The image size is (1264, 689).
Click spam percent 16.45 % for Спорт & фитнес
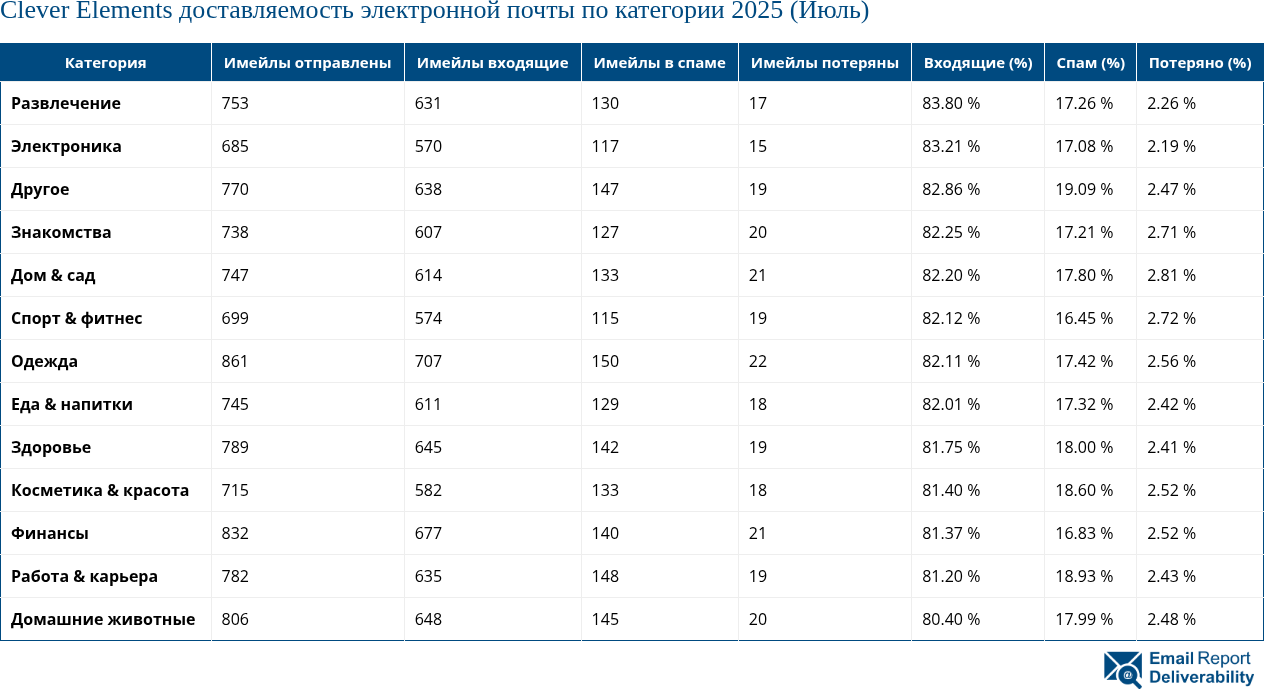1084,318
